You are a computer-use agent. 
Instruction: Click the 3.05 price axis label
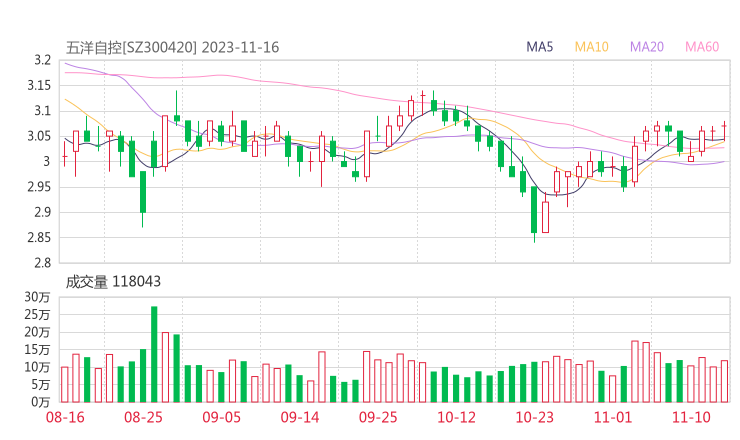click(39, 136)
